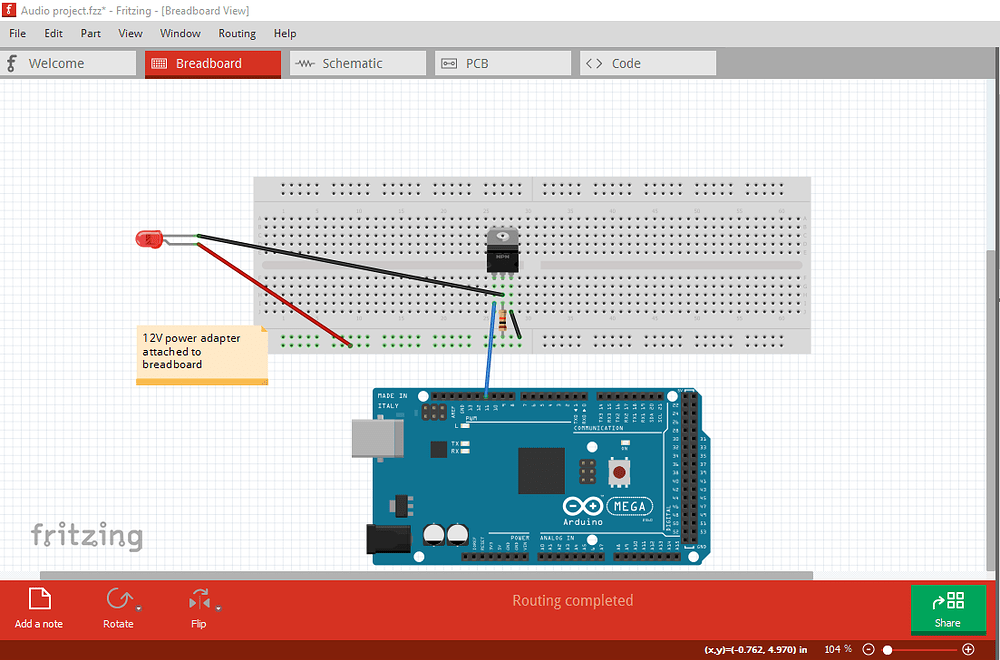Screen dimensions: 1000x660
Task: Click the 12V power adapter sticky note
Action: pos(200,355)
